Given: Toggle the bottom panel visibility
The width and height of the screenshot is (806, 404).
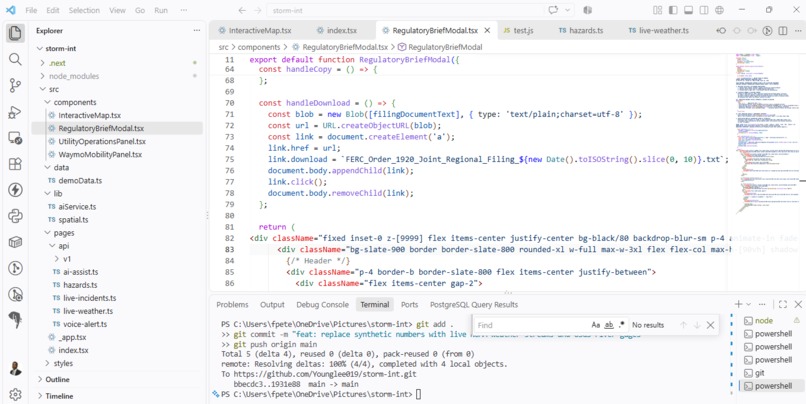Looking at the screenshot, I should pos(689,10).
